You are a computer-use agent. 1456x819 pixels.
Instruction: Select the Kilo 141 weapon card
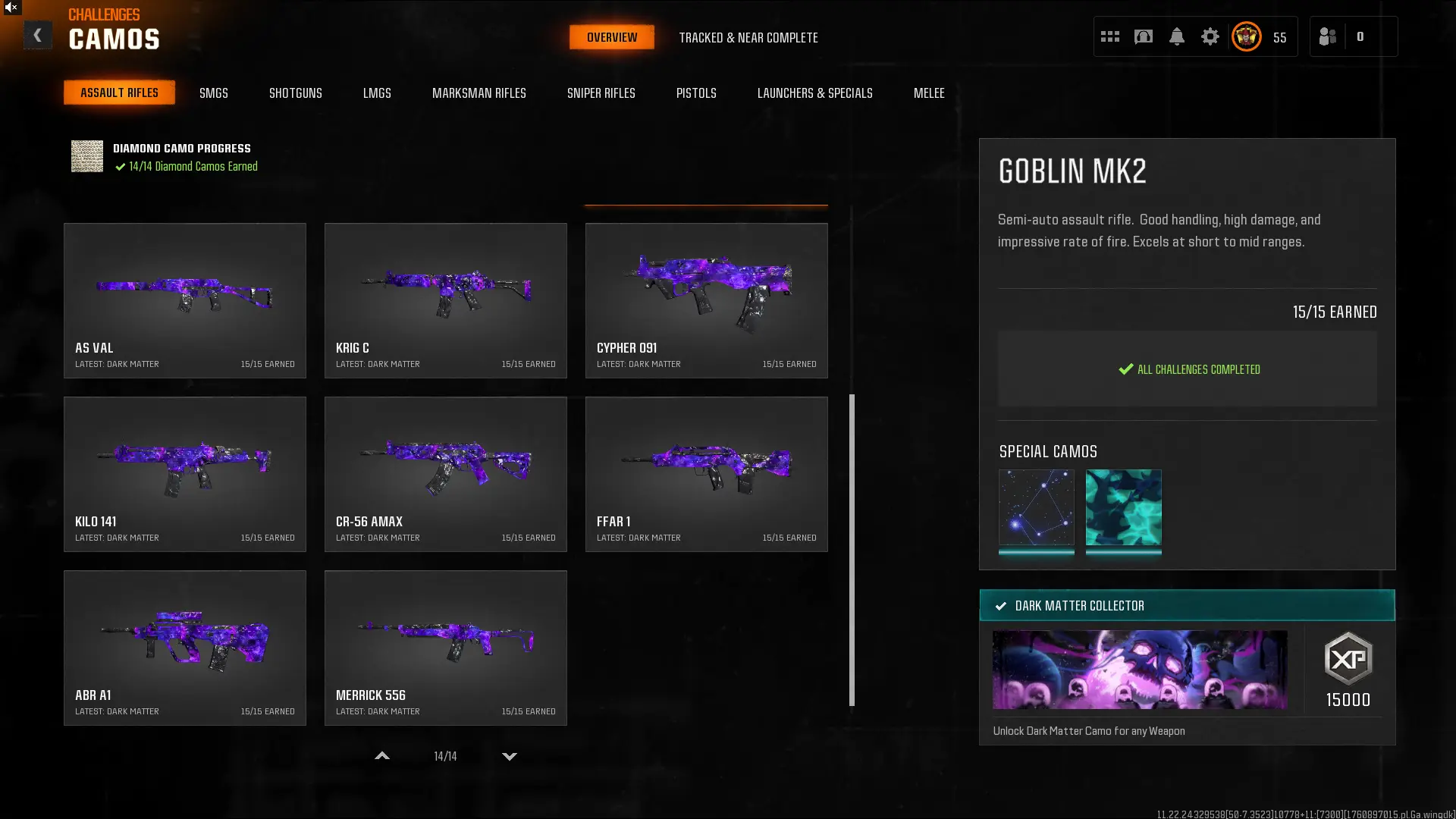[185, 474]
